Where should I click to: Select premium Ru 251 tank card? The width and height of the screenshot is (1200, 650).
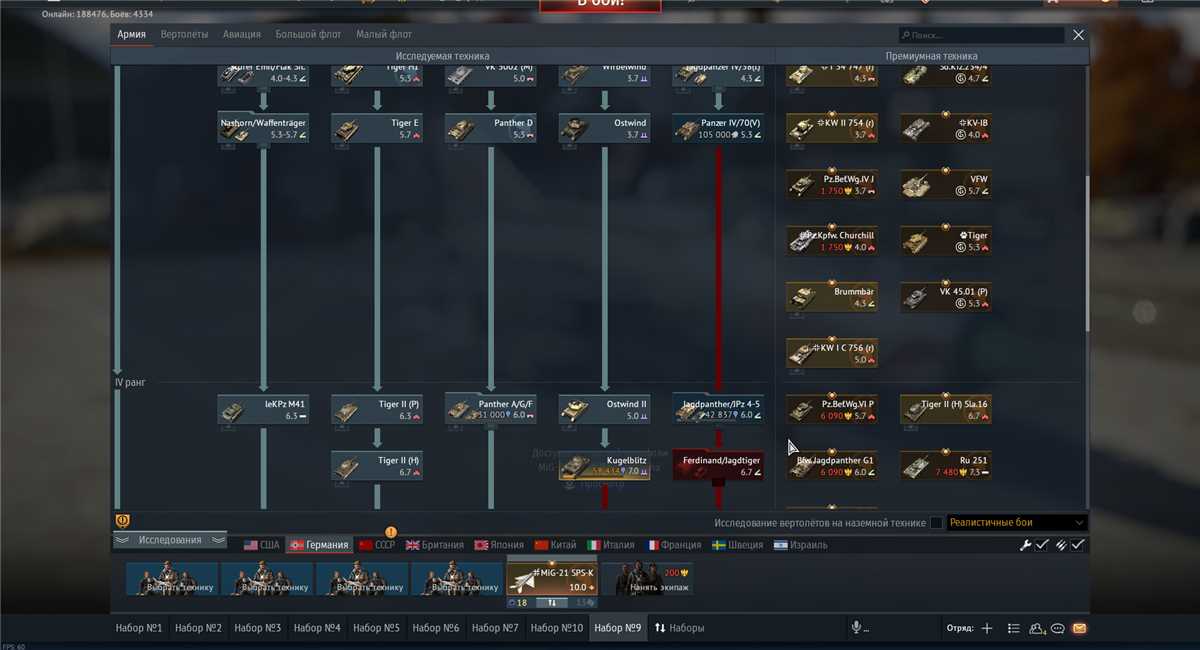coord(946,465)
